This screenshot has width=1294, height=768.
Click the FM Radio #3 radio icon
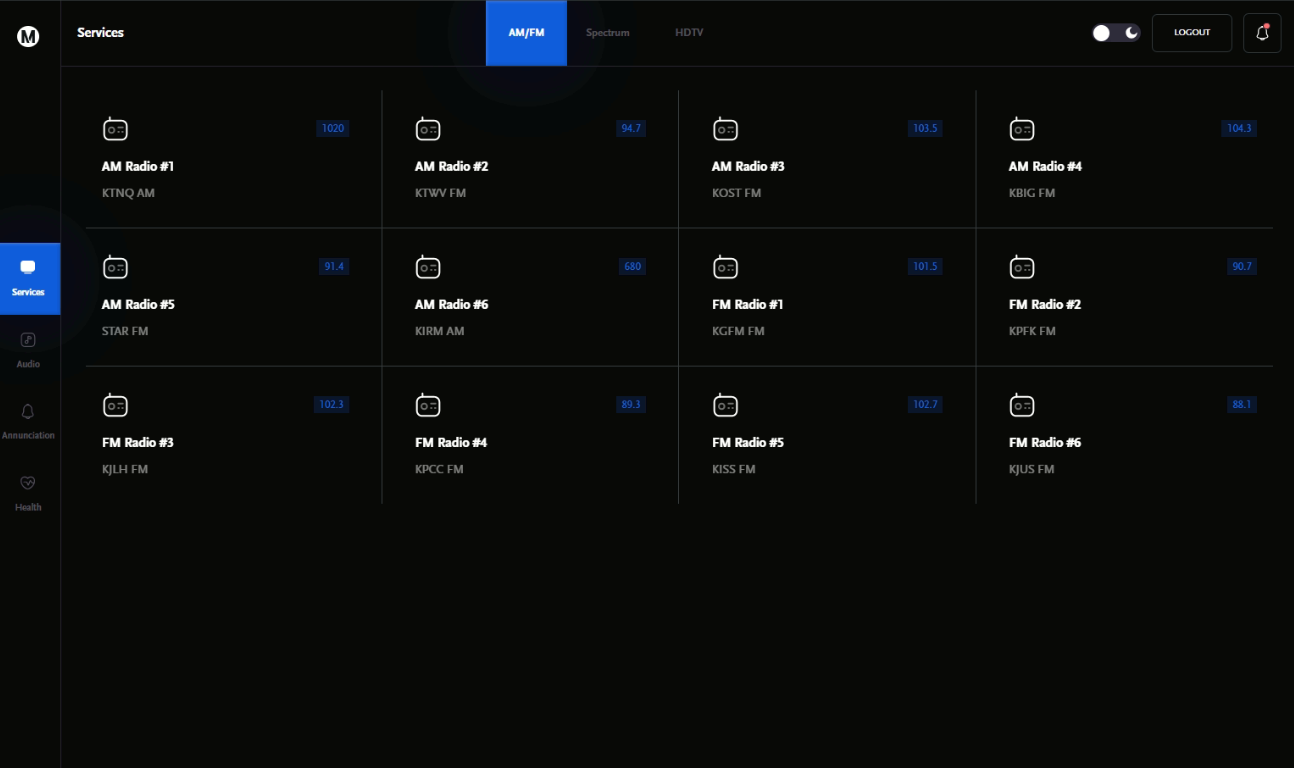[x=115, y=405]
